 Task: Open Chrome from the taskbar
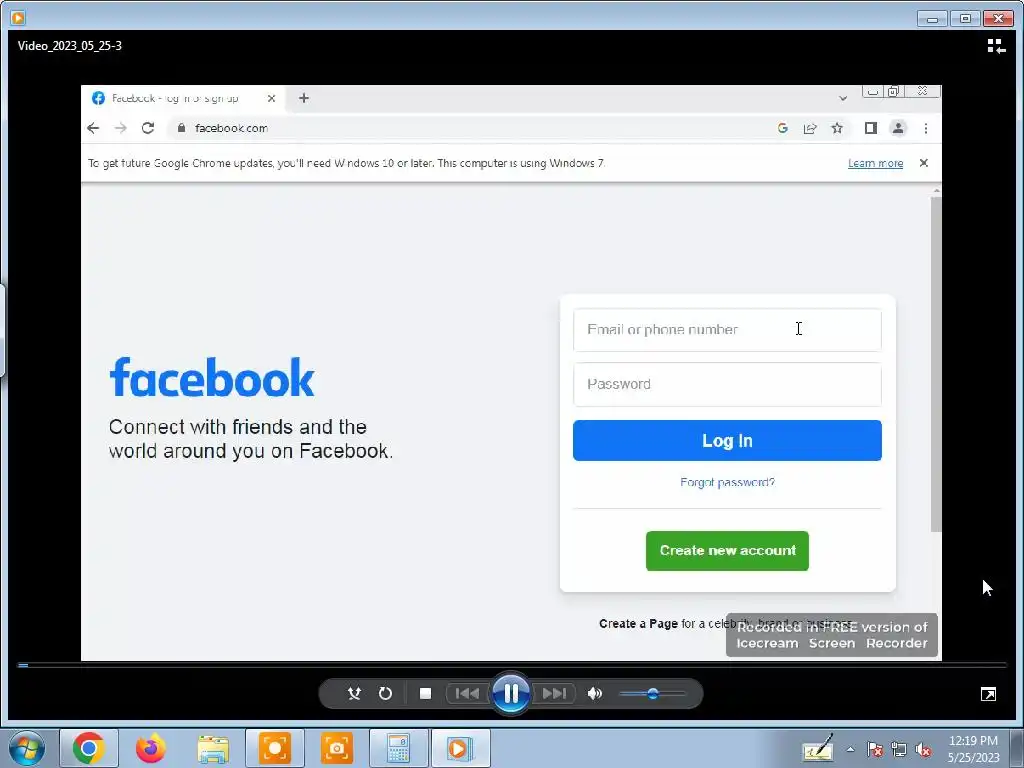coord(88,748)
